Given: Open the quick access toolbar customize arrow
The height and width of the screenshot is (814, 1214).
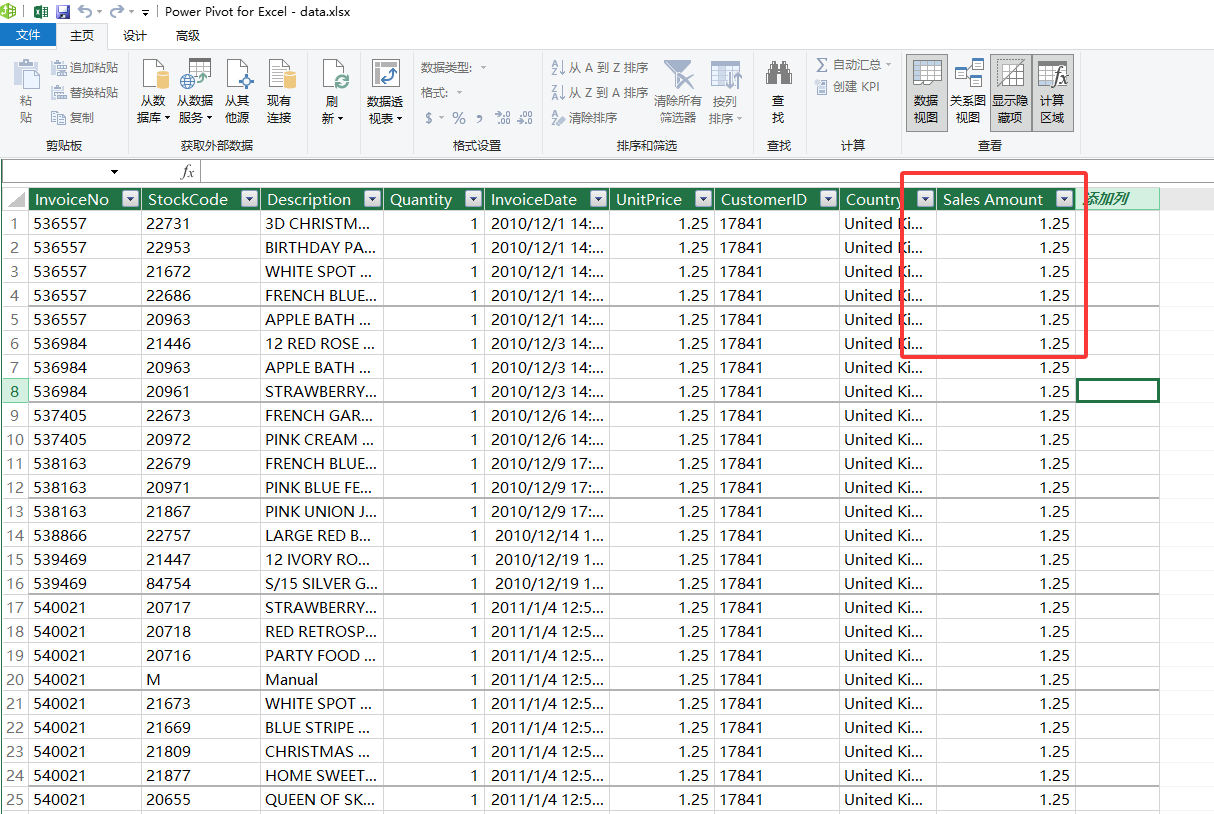Looking at the screenshot, I should [146, 12].
